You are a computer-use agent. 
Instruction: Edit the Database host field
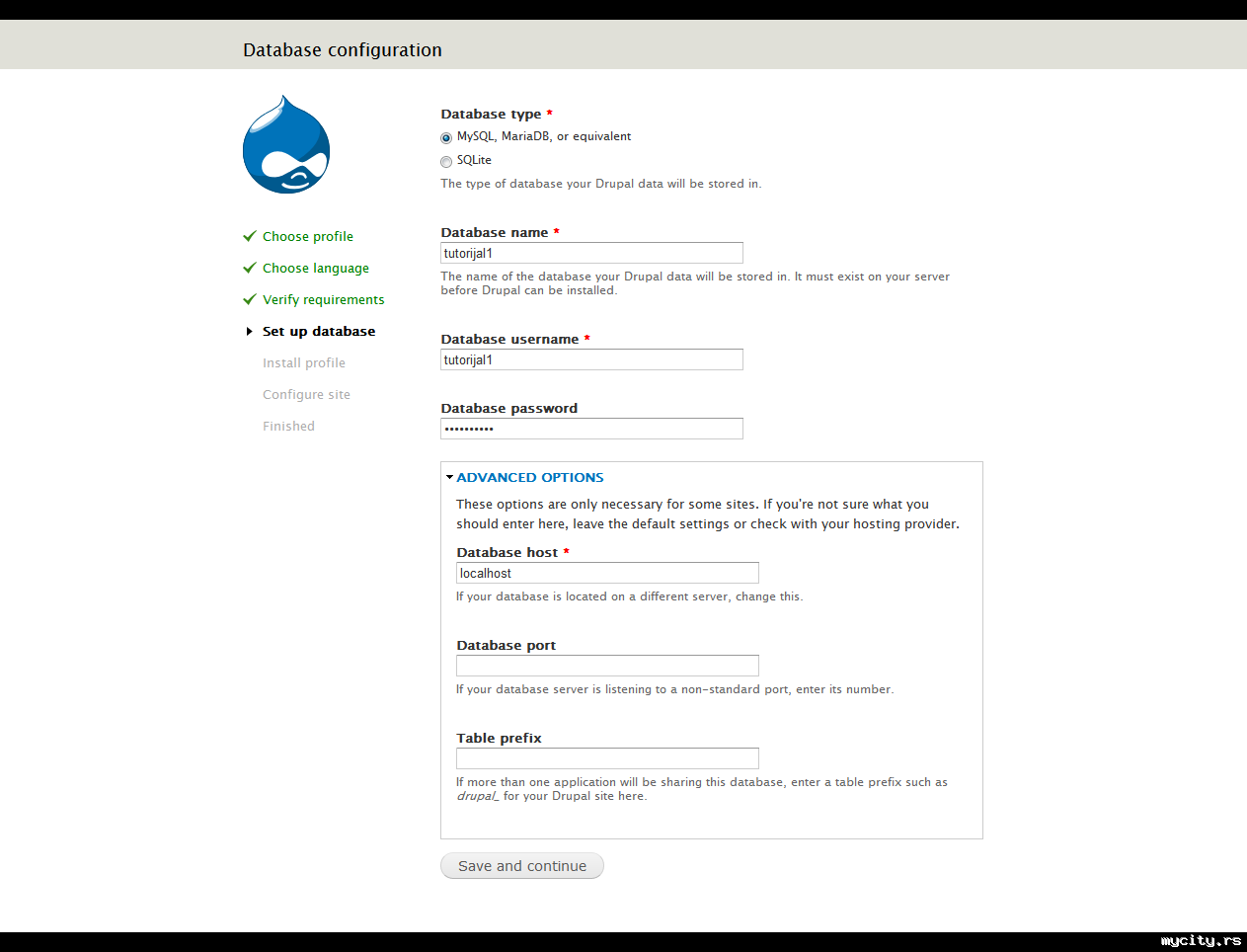(x=607, y=573)
